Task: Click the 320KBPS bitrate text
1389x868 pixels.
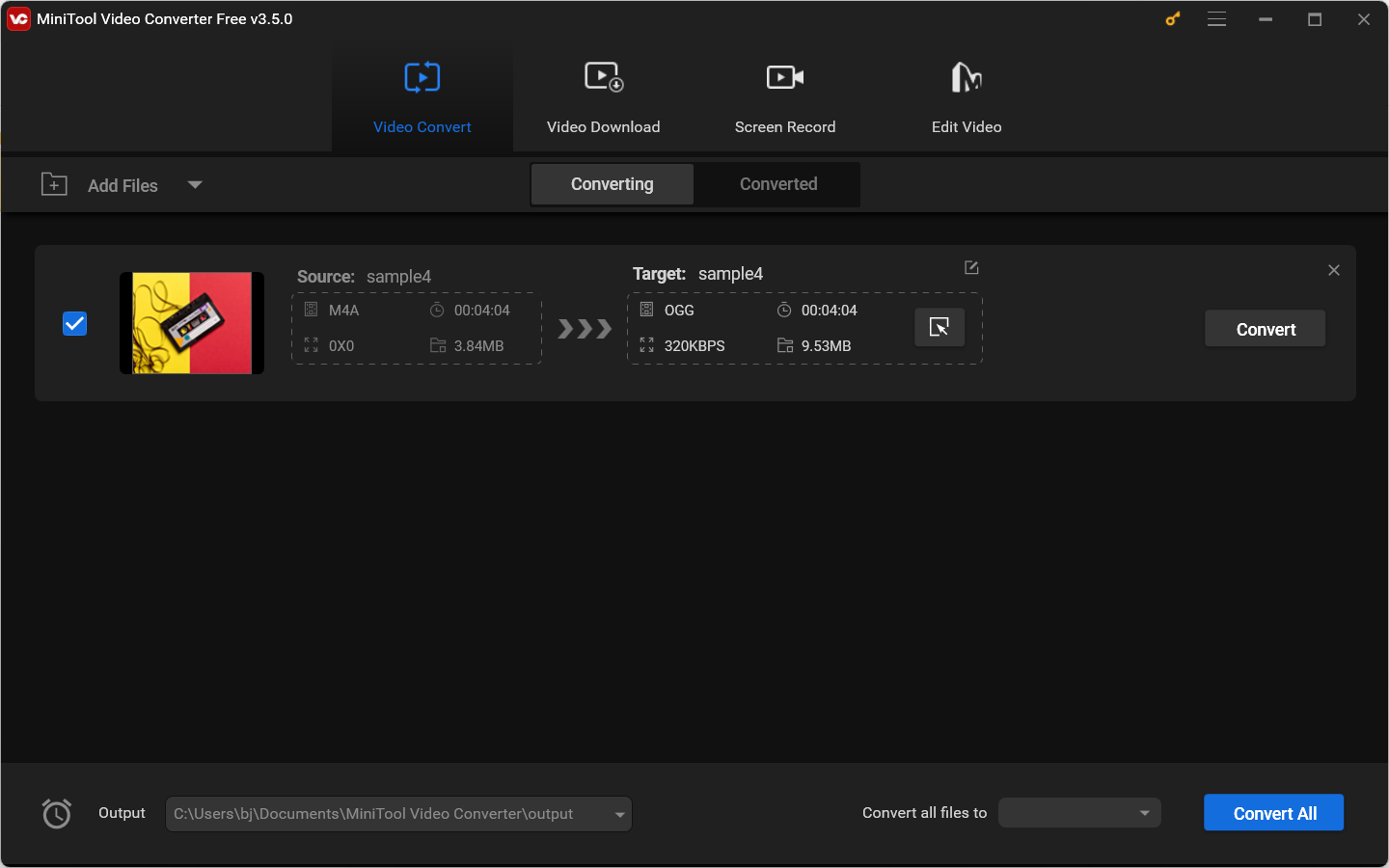Action: click(694, 346)
